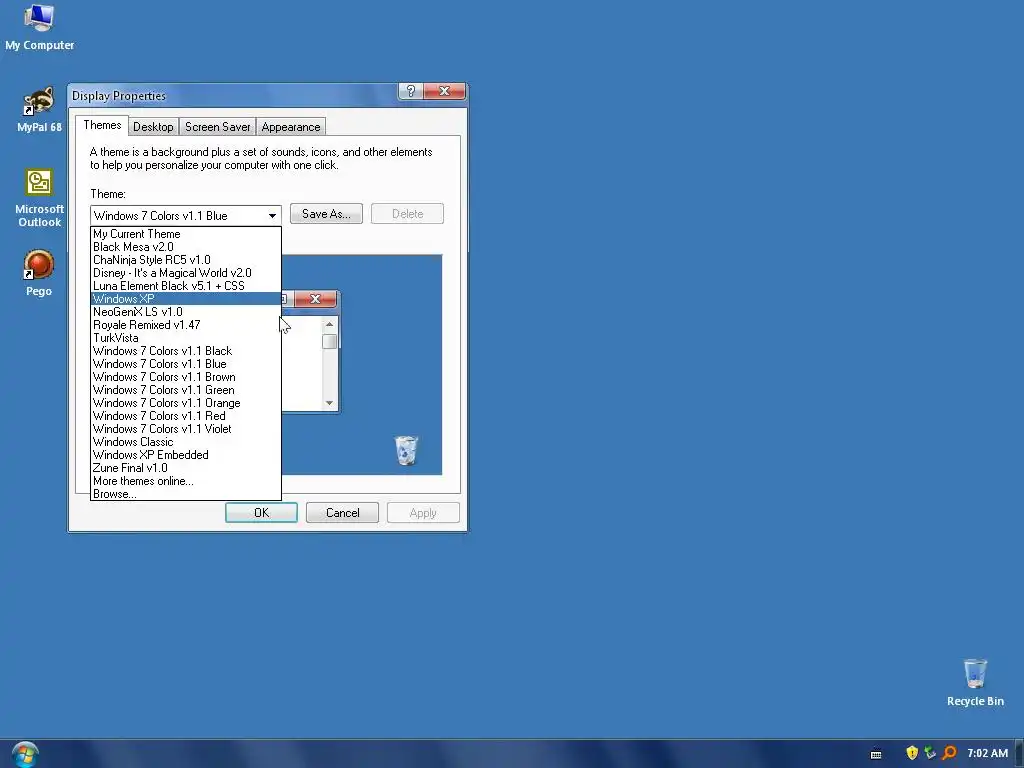Choose Windows 7 Colors v1.1 Violet
Viewport: 1024px width, 768px height.
[x=185, y=429]
